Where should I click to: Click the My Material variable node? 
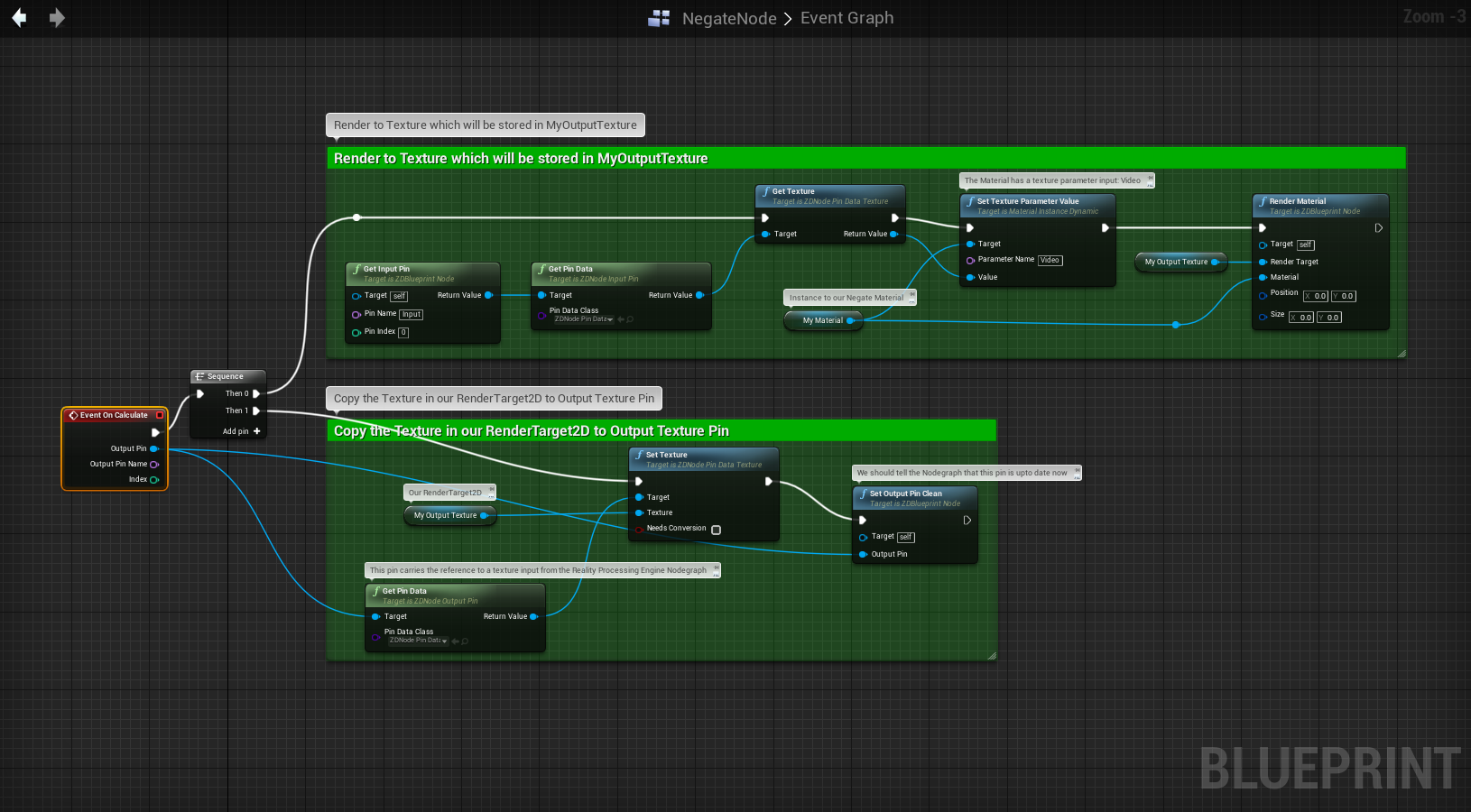point(822,320)
